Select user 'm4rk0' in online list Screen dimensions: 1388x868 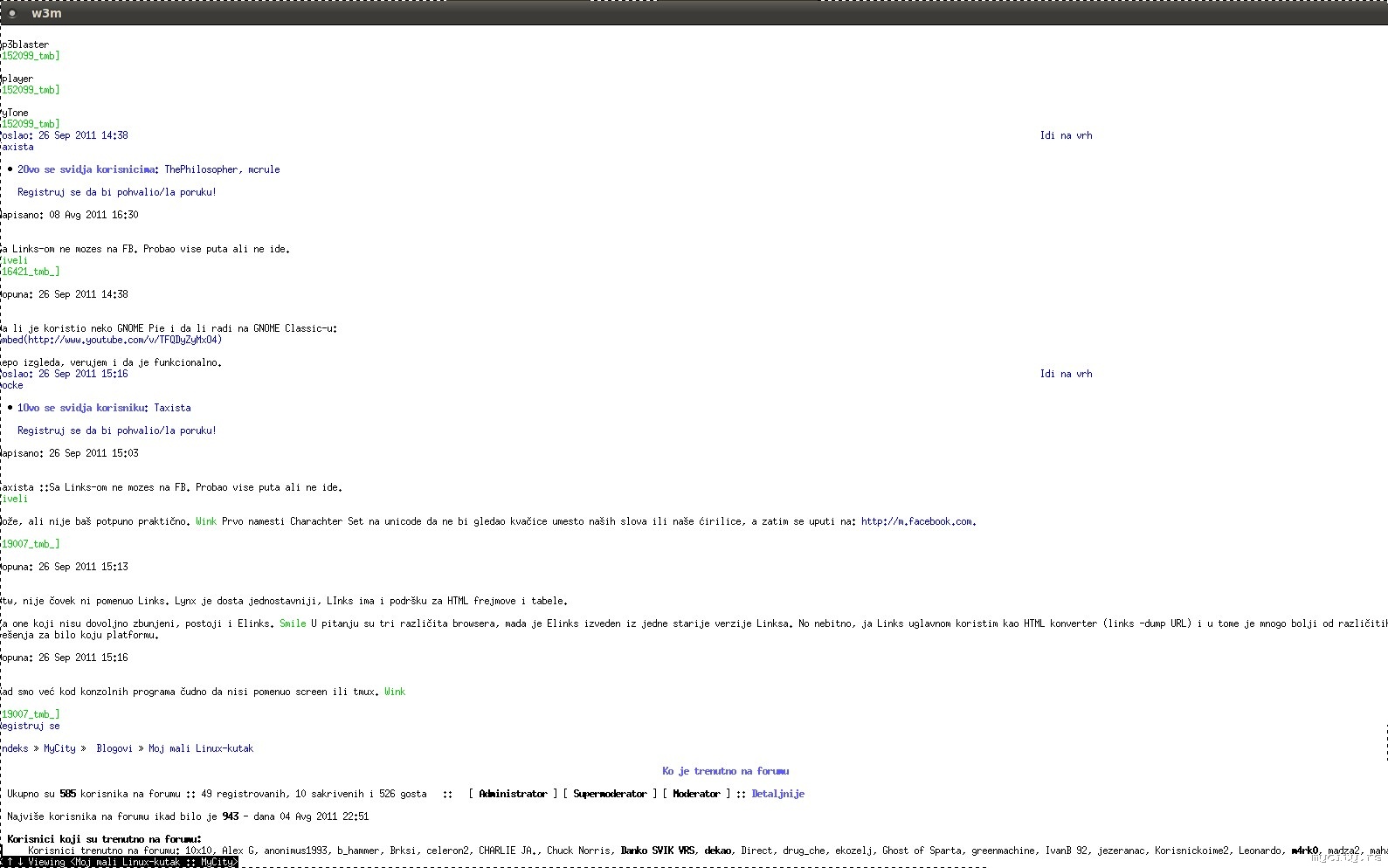tap(1304, 851)
